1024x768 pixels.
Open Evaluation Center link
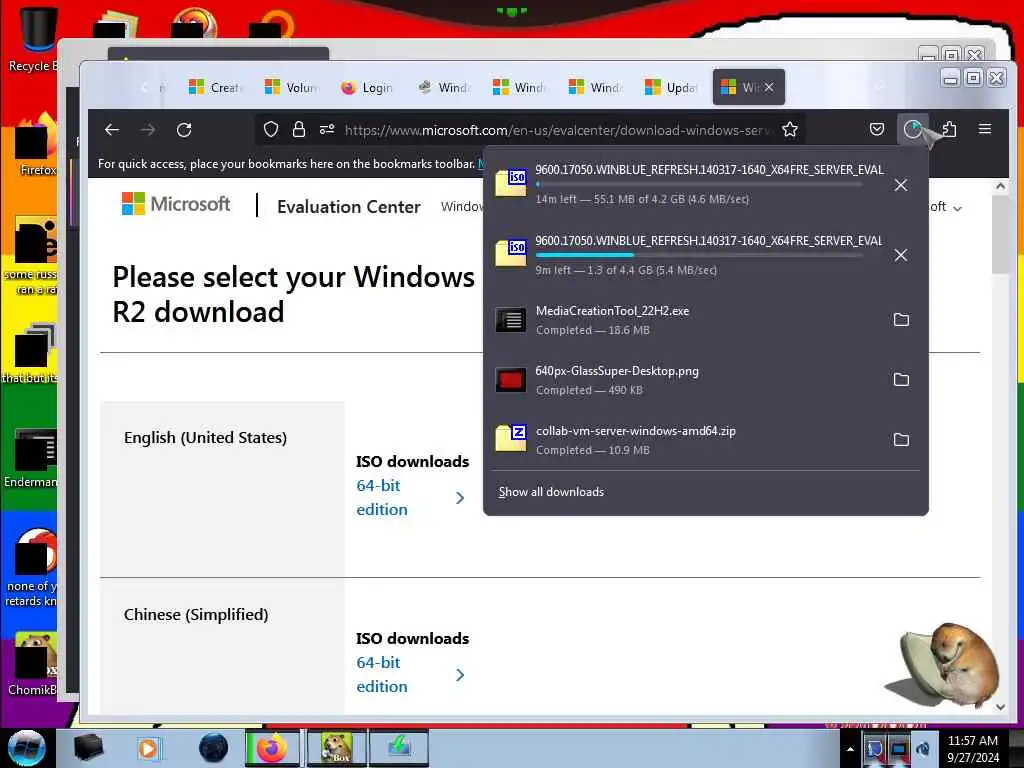point(349,207)
